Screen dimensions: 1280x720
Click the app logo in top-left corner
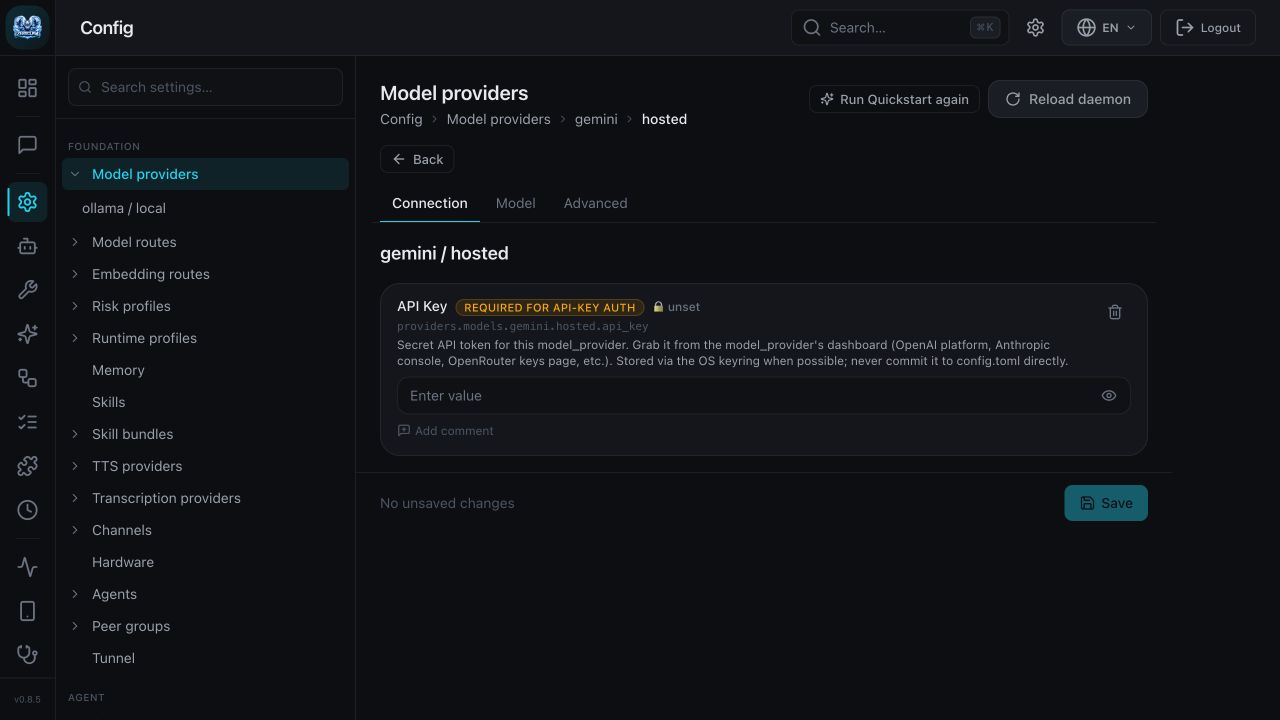pos(27,27)
